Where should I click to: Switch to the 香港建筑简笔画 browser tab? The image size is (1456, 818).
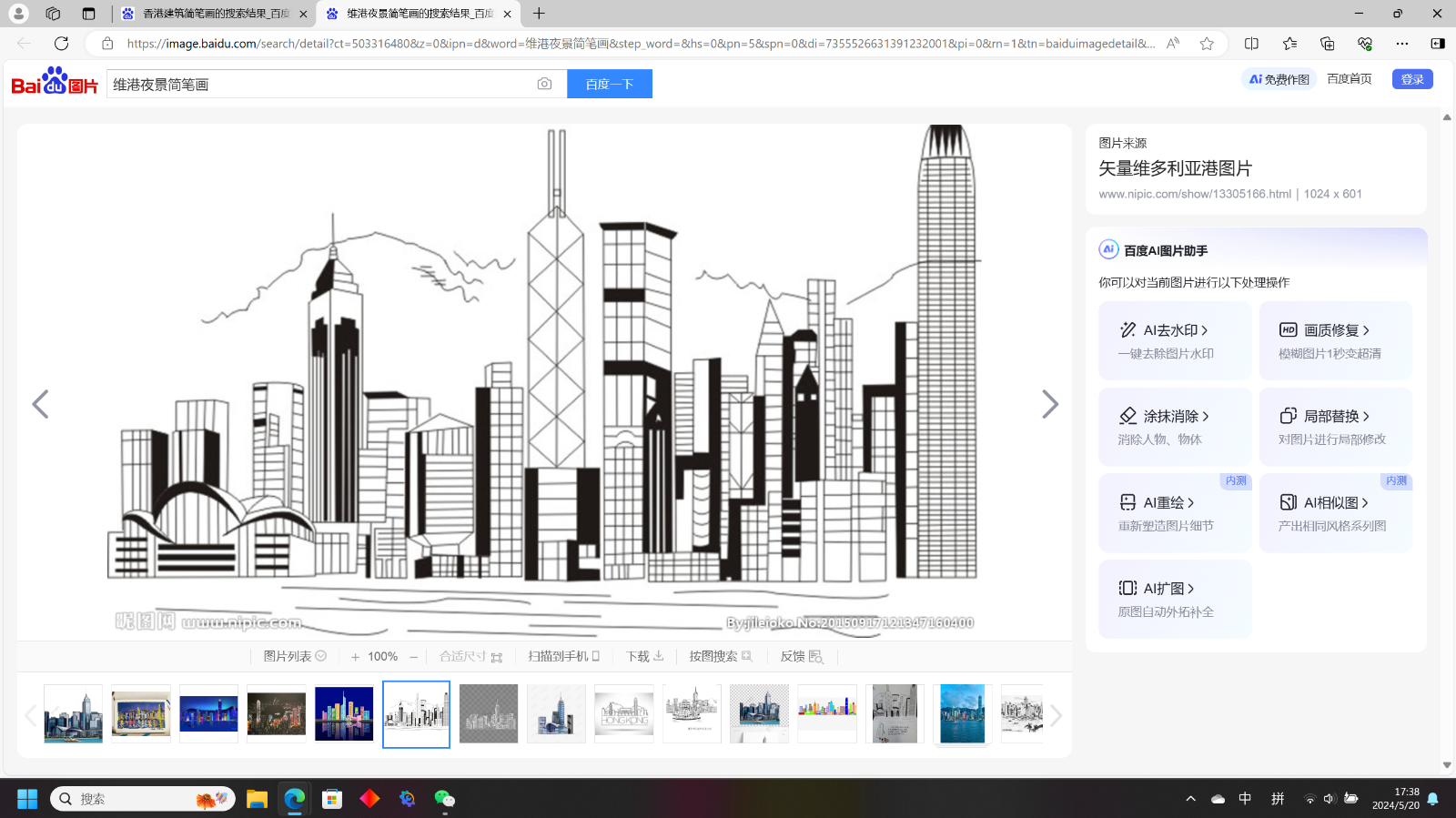215,14
